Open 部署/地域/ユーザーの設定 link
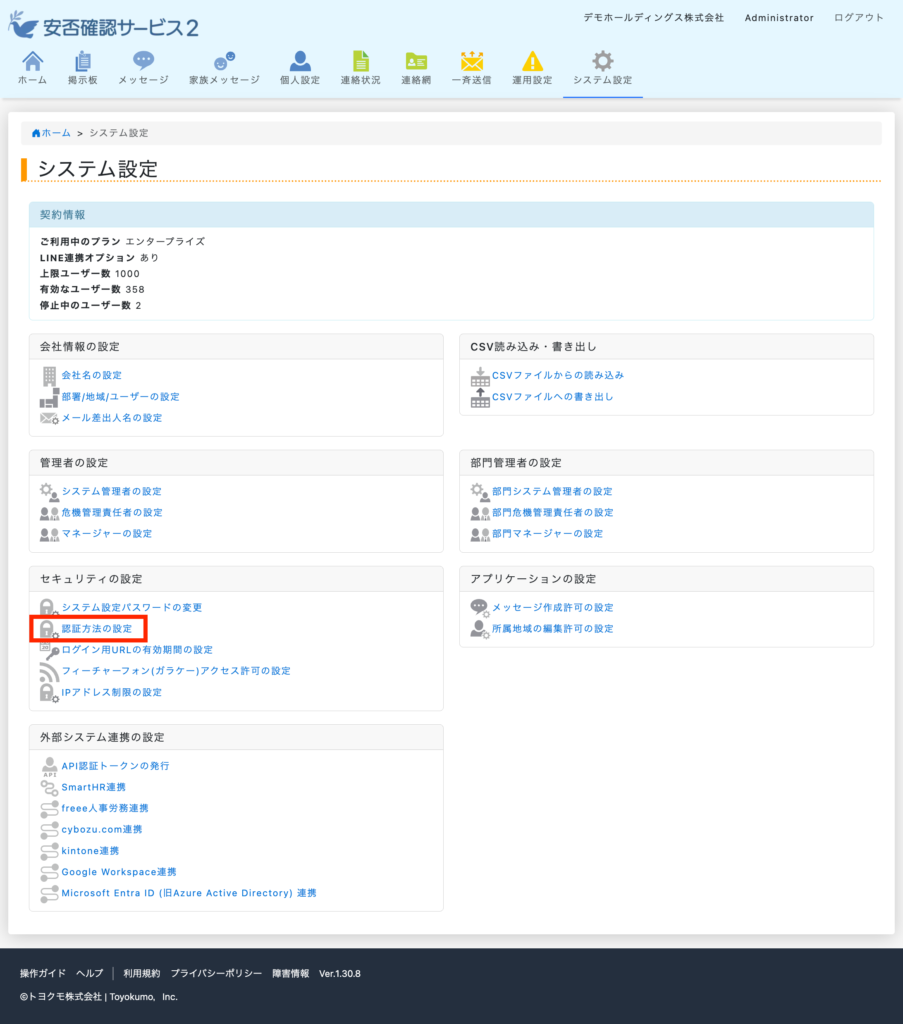Image resolution: width=903 pixels, height=1024 pixels. point(120,397)
